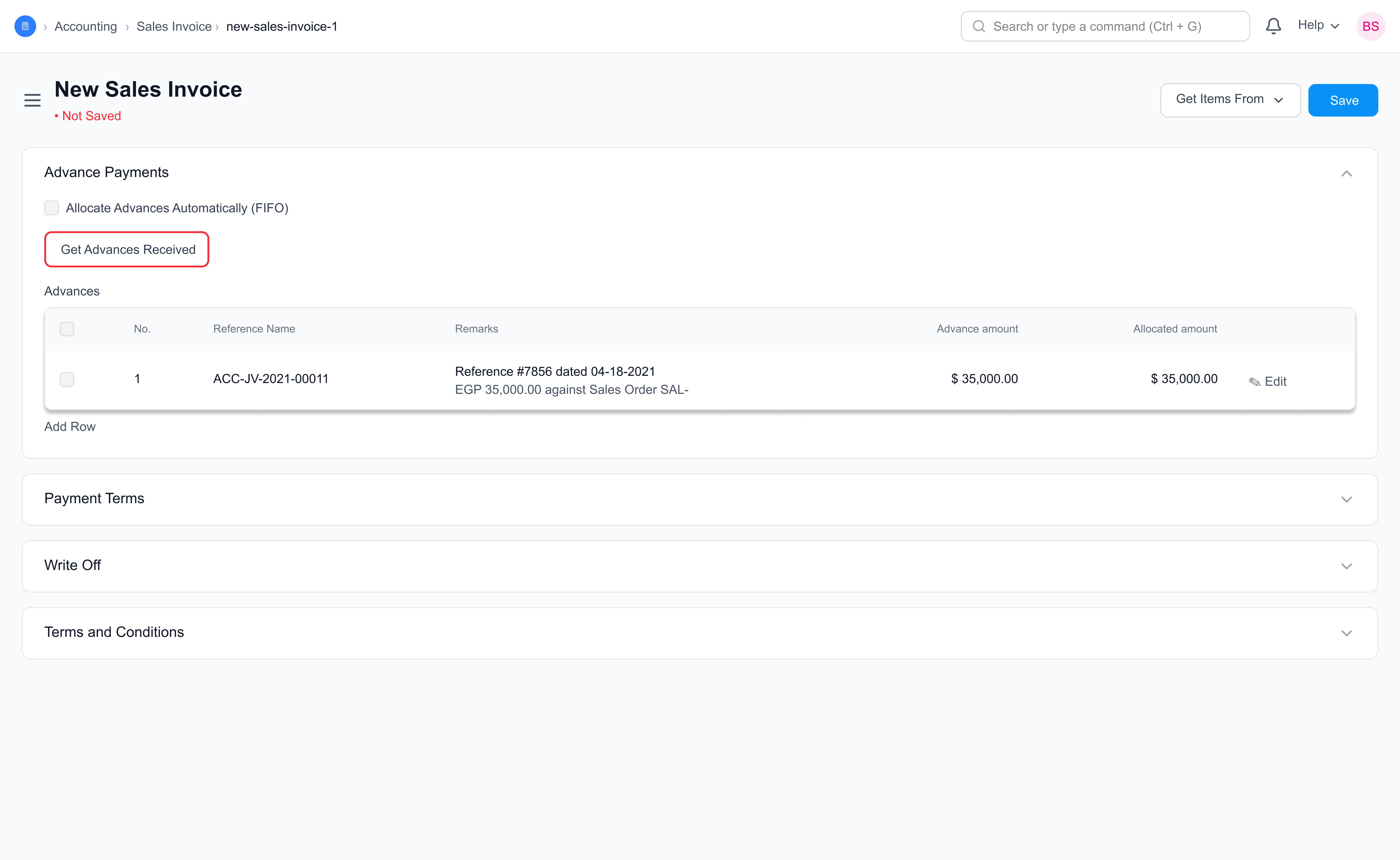Viewport: 1400px width, 860px height.
Task: Add Row to Advances table
Action: [70, 427]
